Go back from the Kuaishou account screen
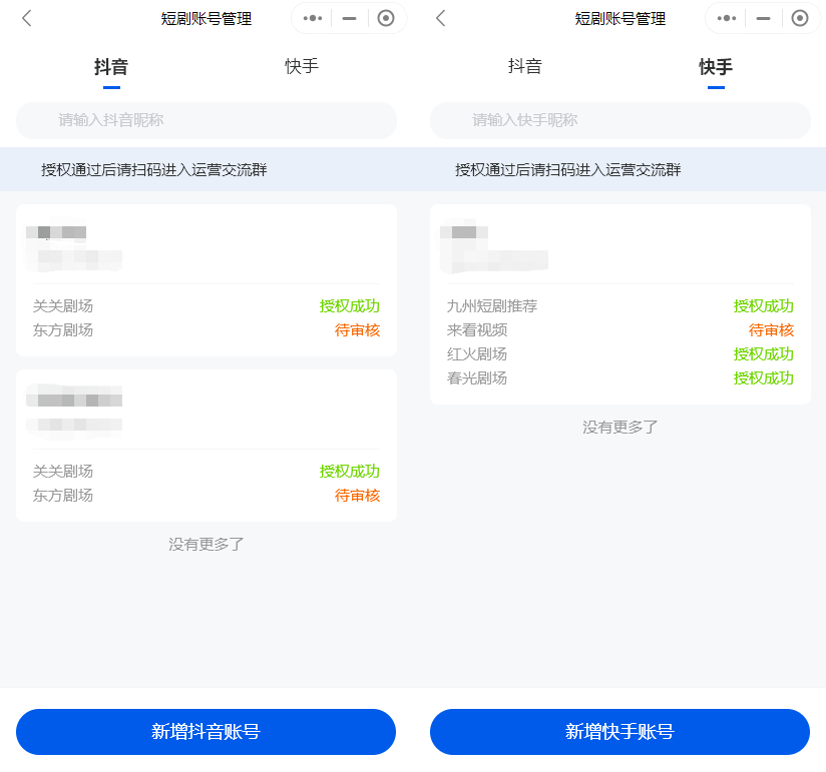The height and width of the screenshot is (772, 826). tap(441, 18)
